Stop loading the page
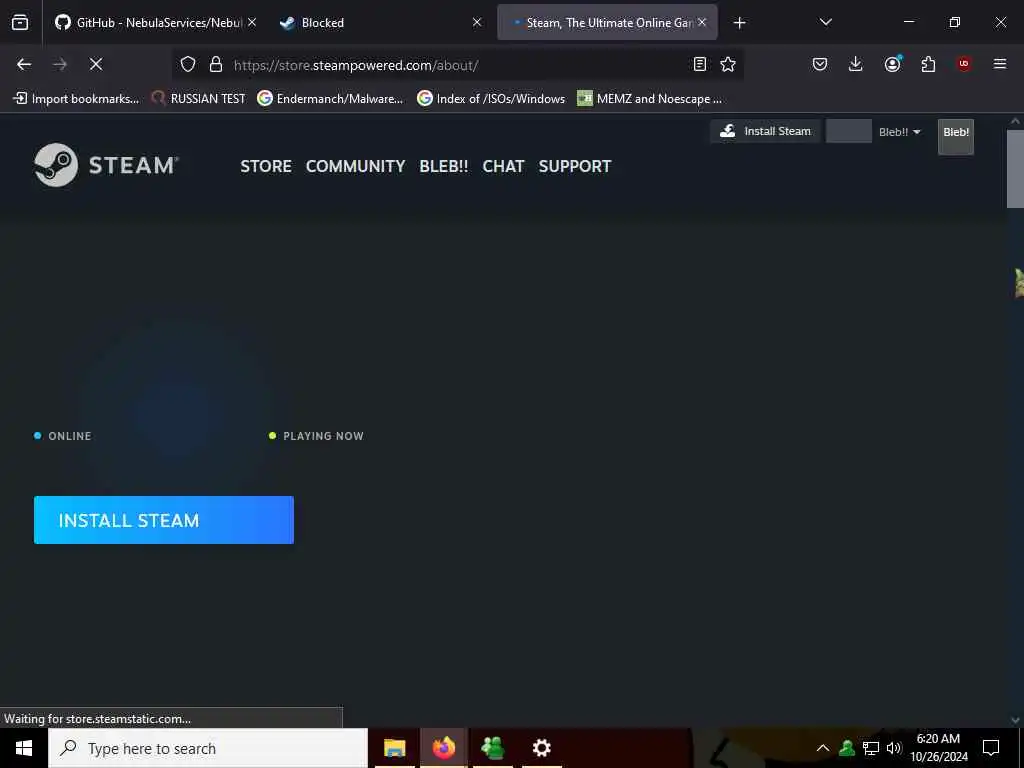 coord(96,64)
